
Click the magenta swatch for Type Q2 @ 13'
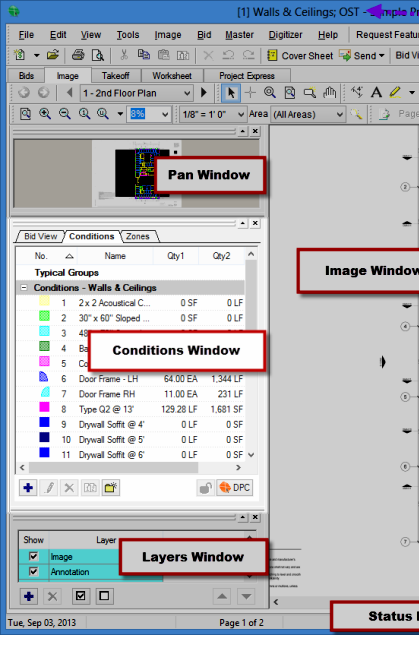(x=44, y=408)
